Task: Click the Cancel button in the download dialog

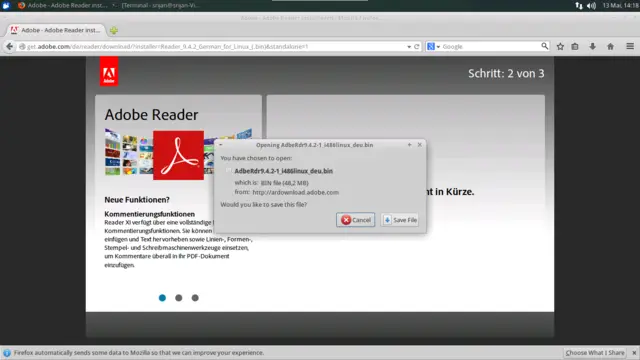Action: point(356,220)
